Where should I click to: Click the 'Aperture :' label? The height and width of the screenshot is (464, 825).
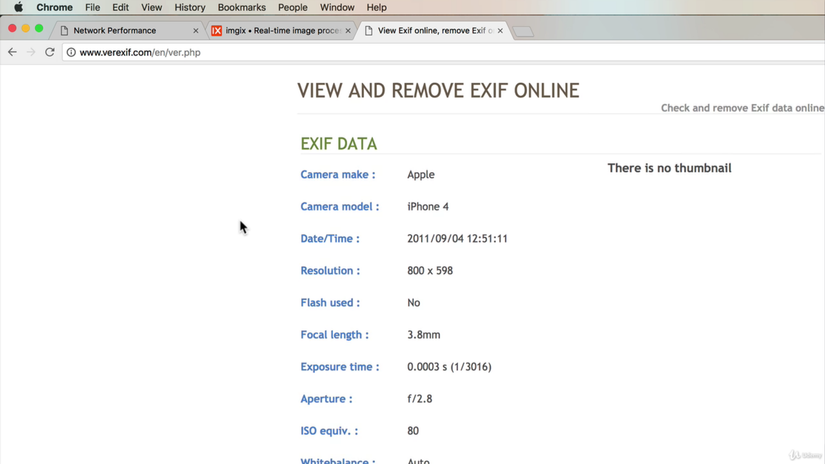326,399
